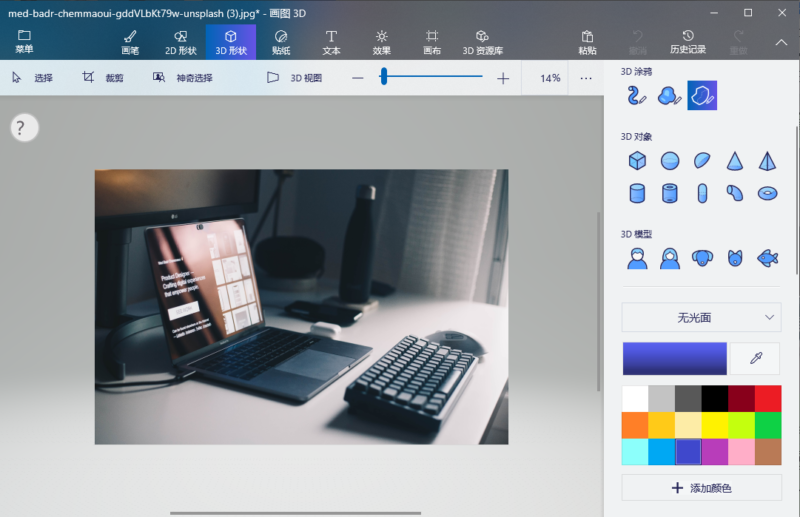800x517 pixels.
Task: Choose the indigo blue color swatch
Action: tap(688, 452)
